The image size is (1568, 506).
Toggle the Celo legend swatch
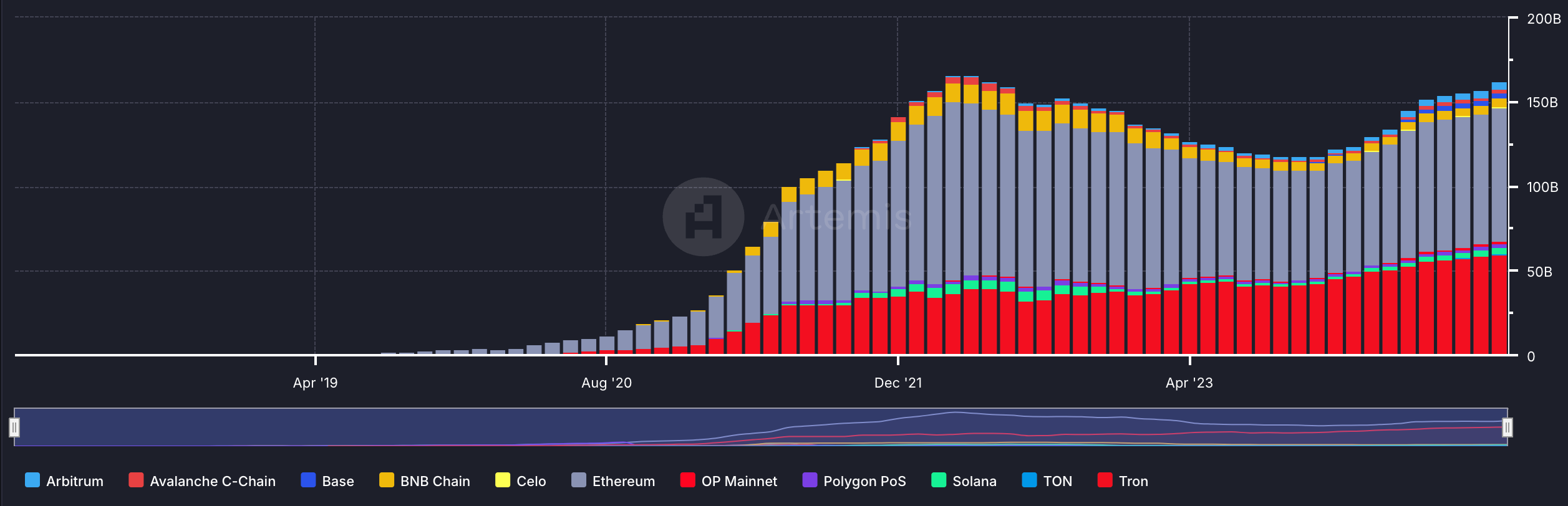(x=503, y=480)
